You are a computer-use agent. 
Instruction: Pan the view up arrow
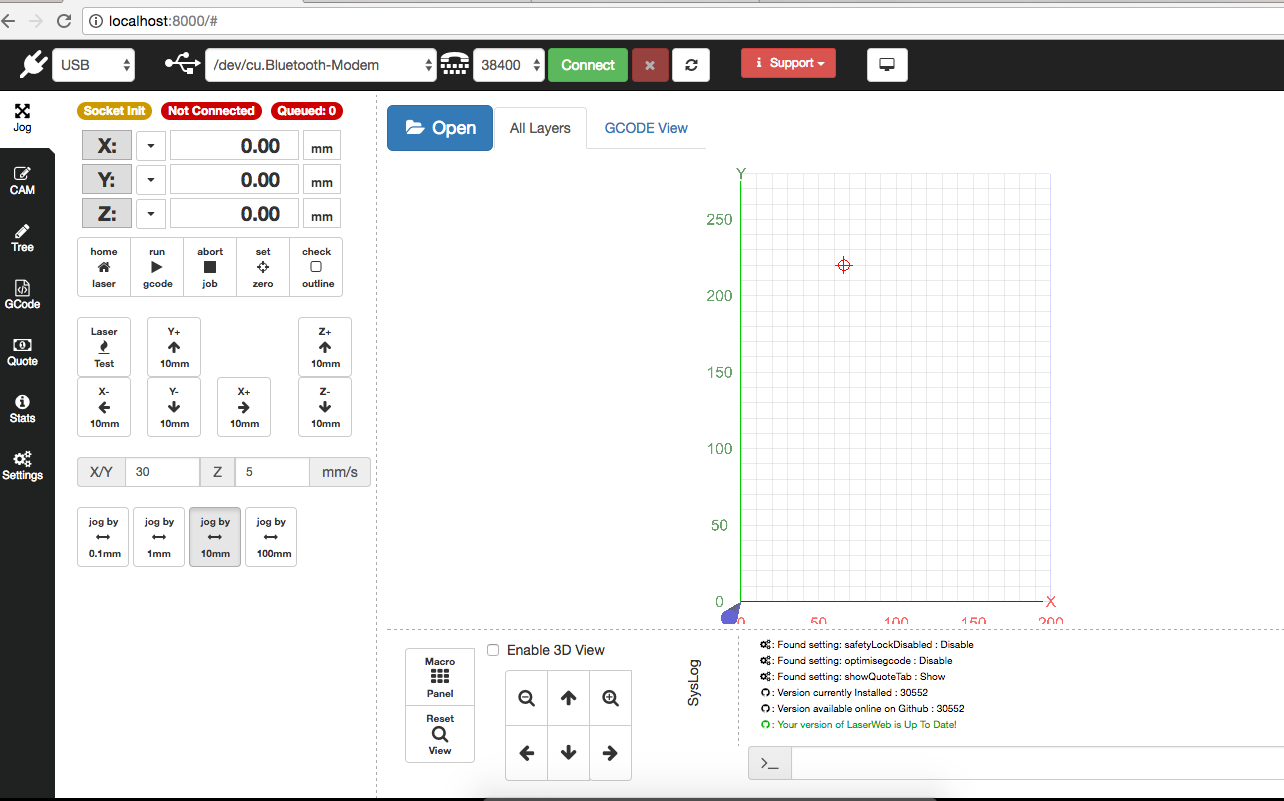click(x=568, y=699)
